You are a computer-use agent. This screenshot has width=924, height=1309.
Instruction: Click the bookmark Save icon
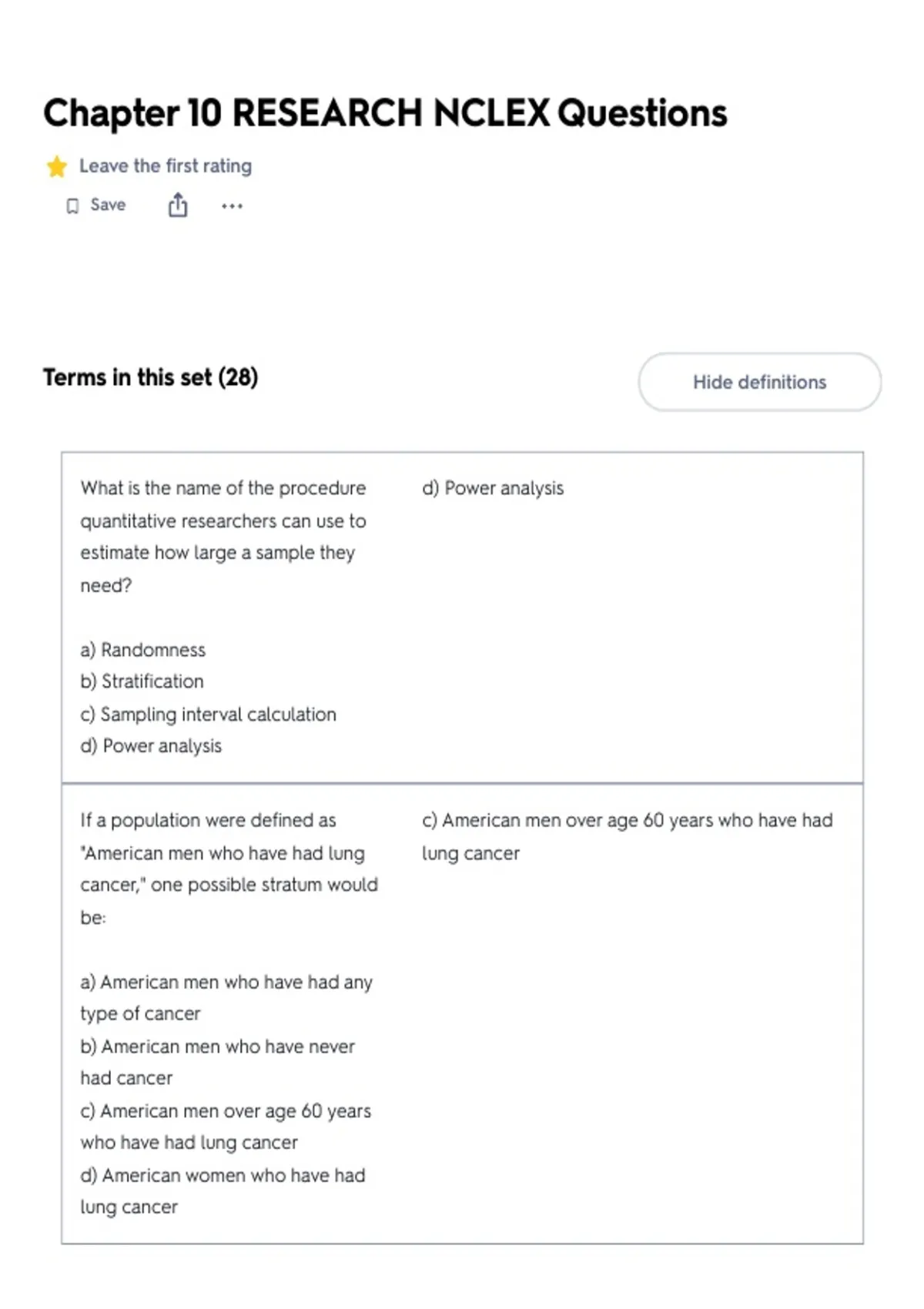72,206
